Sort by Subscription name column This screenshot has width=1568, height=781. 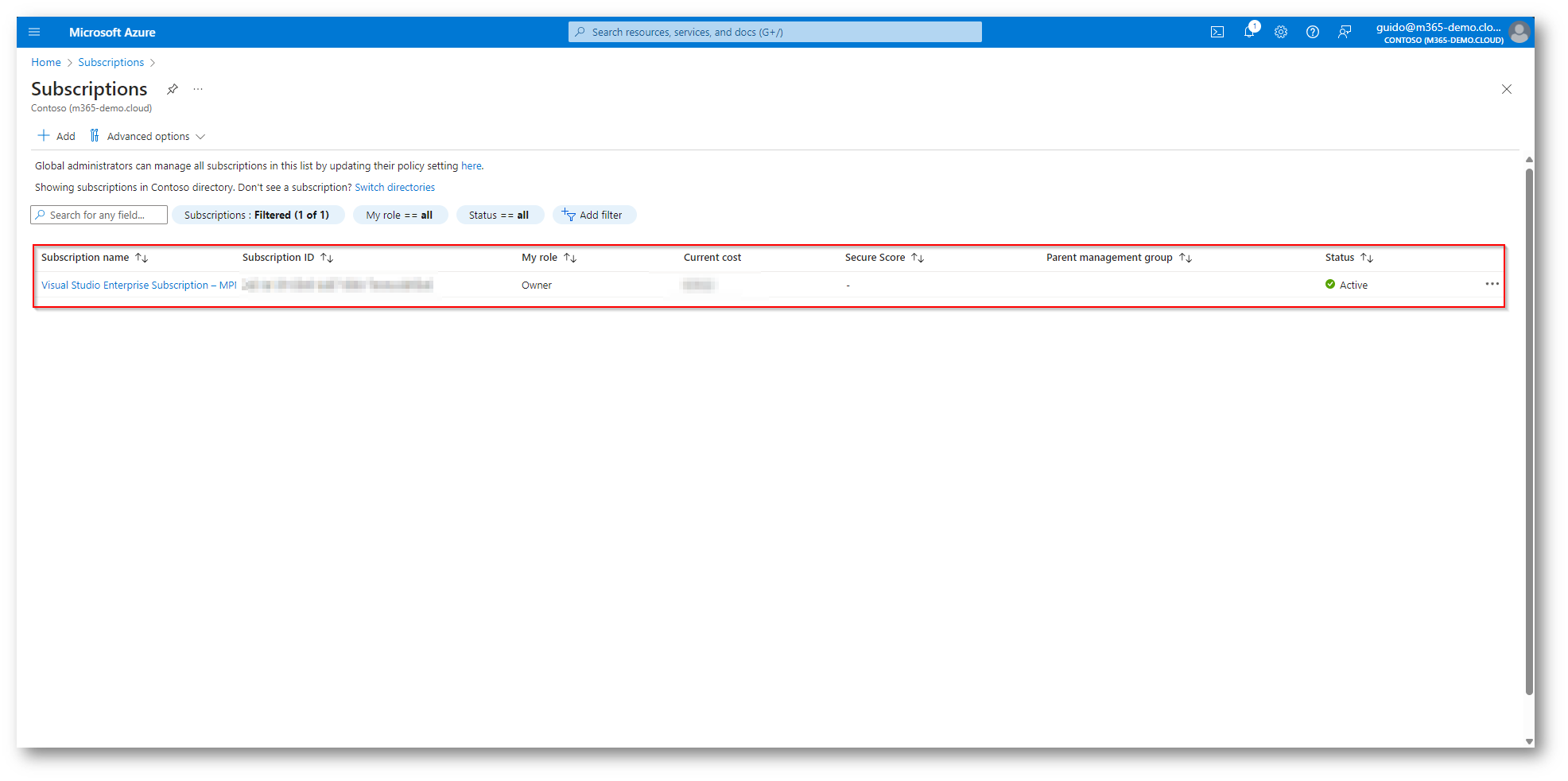point(95,258)
